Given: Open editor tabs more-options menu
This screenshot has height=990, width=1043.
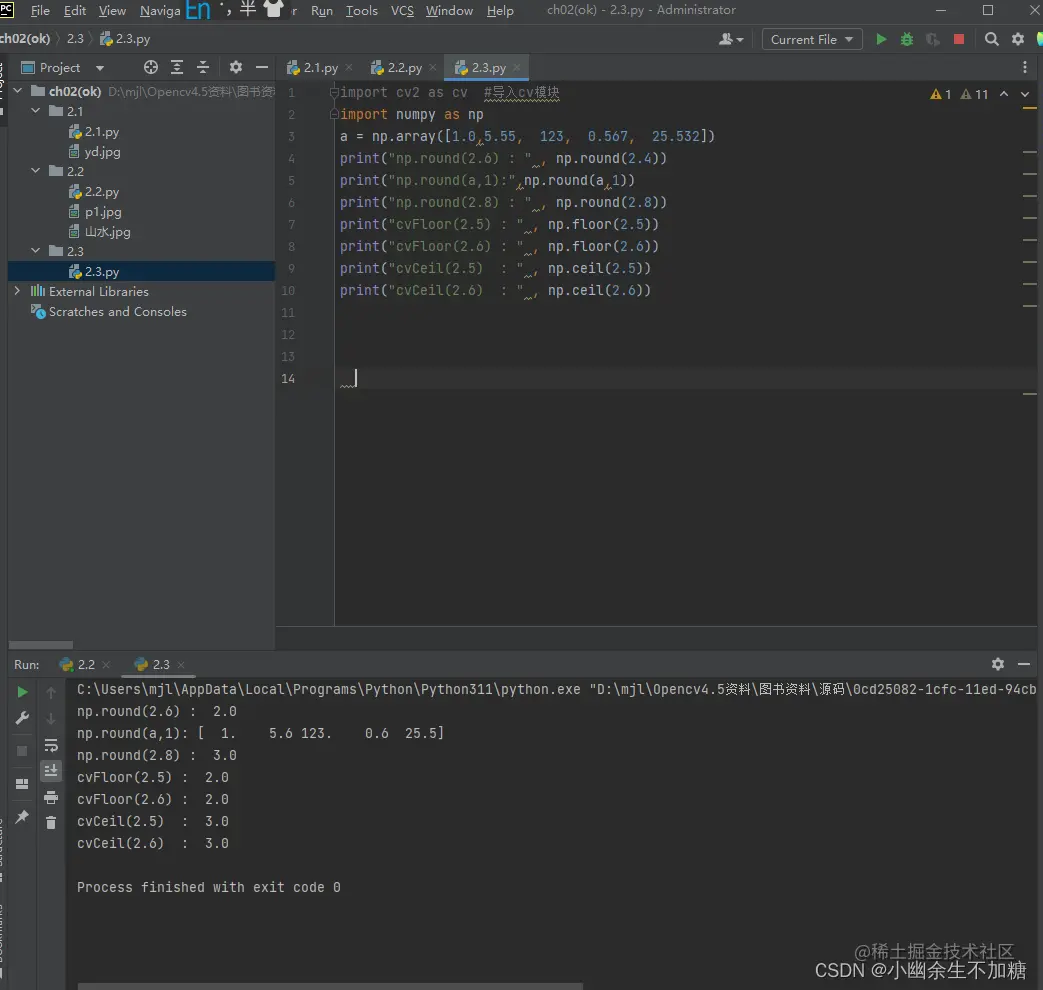Looking at the screenshot, I should 1024,67.
